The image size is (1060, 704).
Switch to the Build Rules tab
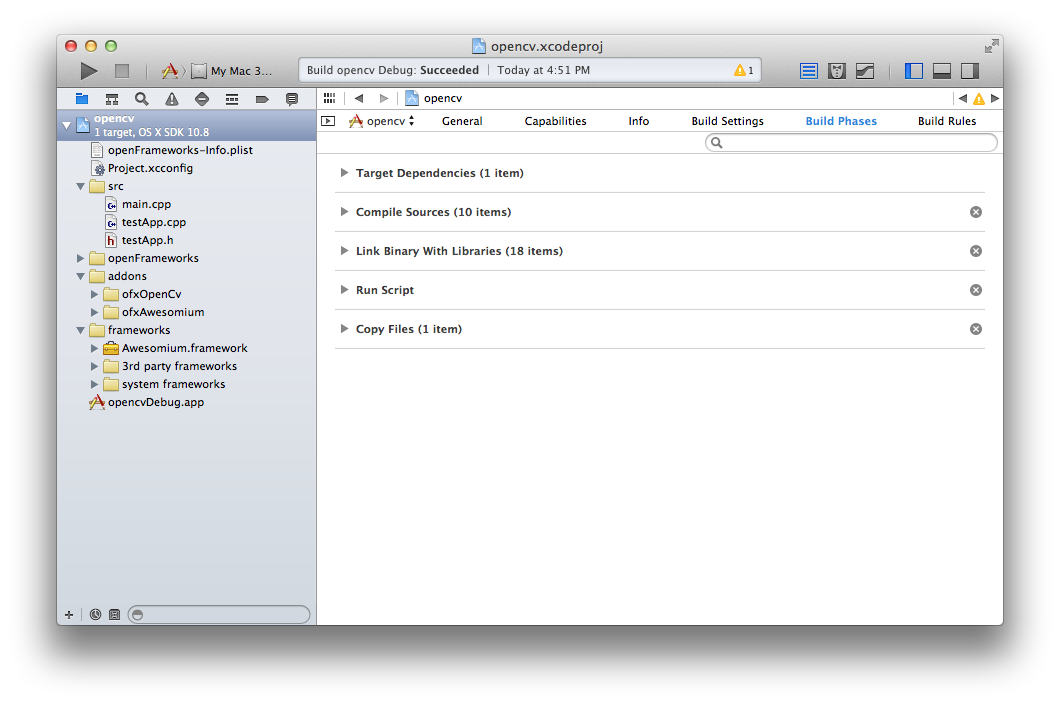click(x=946, y=121)
